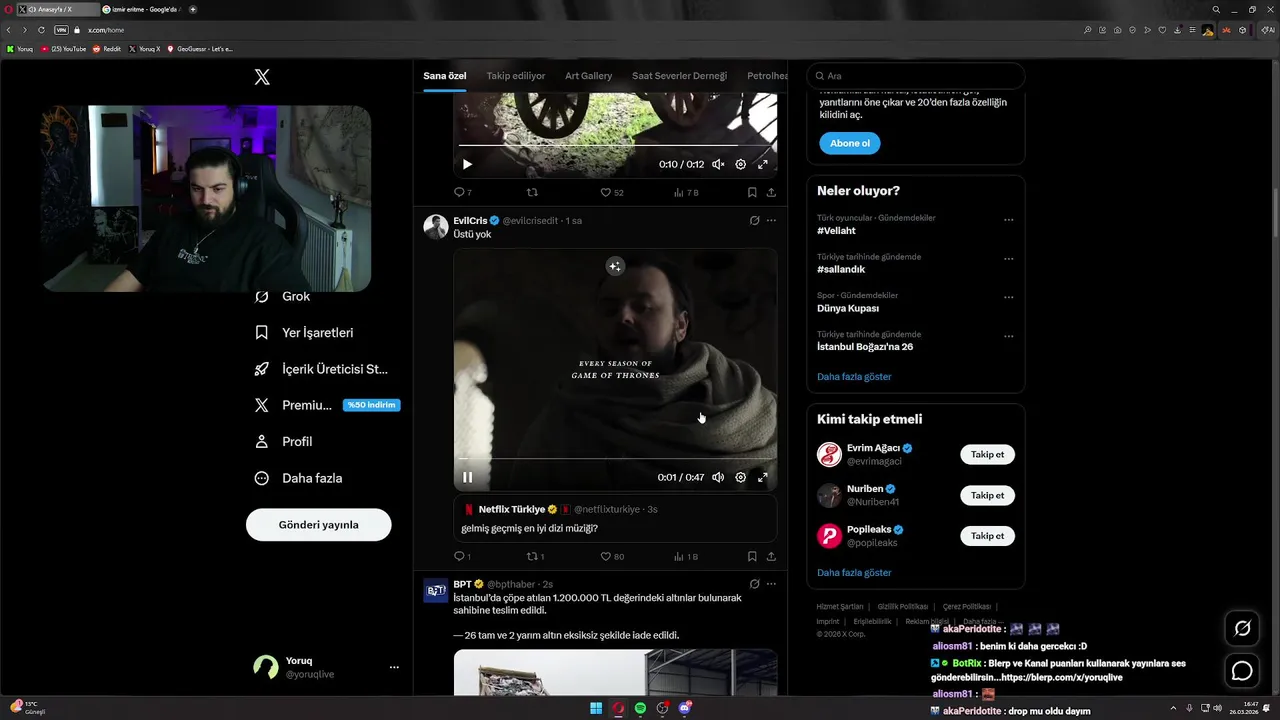
Task: Seek on the top video progress bar
Action: [615, 145]
